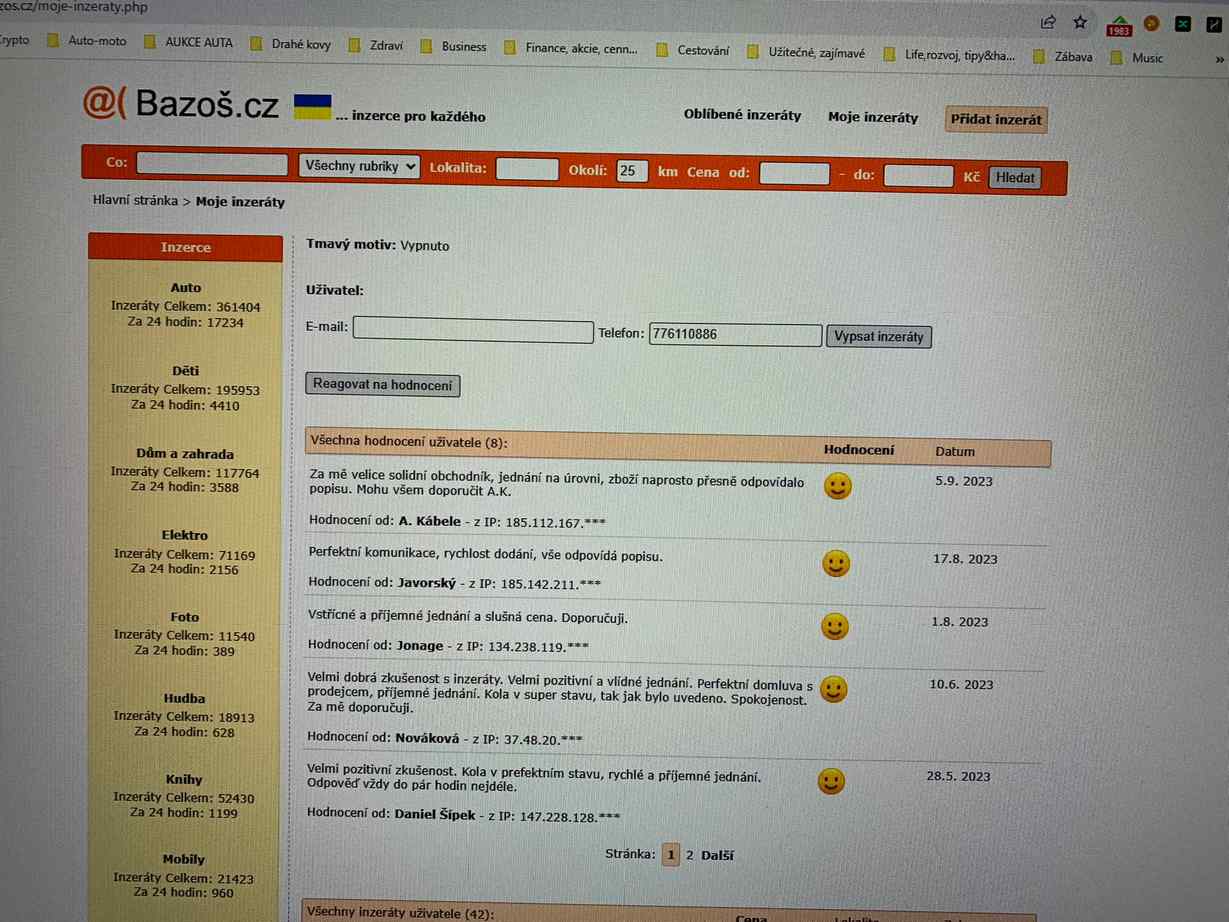This screenshot has height=922, width=1229.
Task: Click the Okolí km field with 25
Action: (x=632, y=170)
